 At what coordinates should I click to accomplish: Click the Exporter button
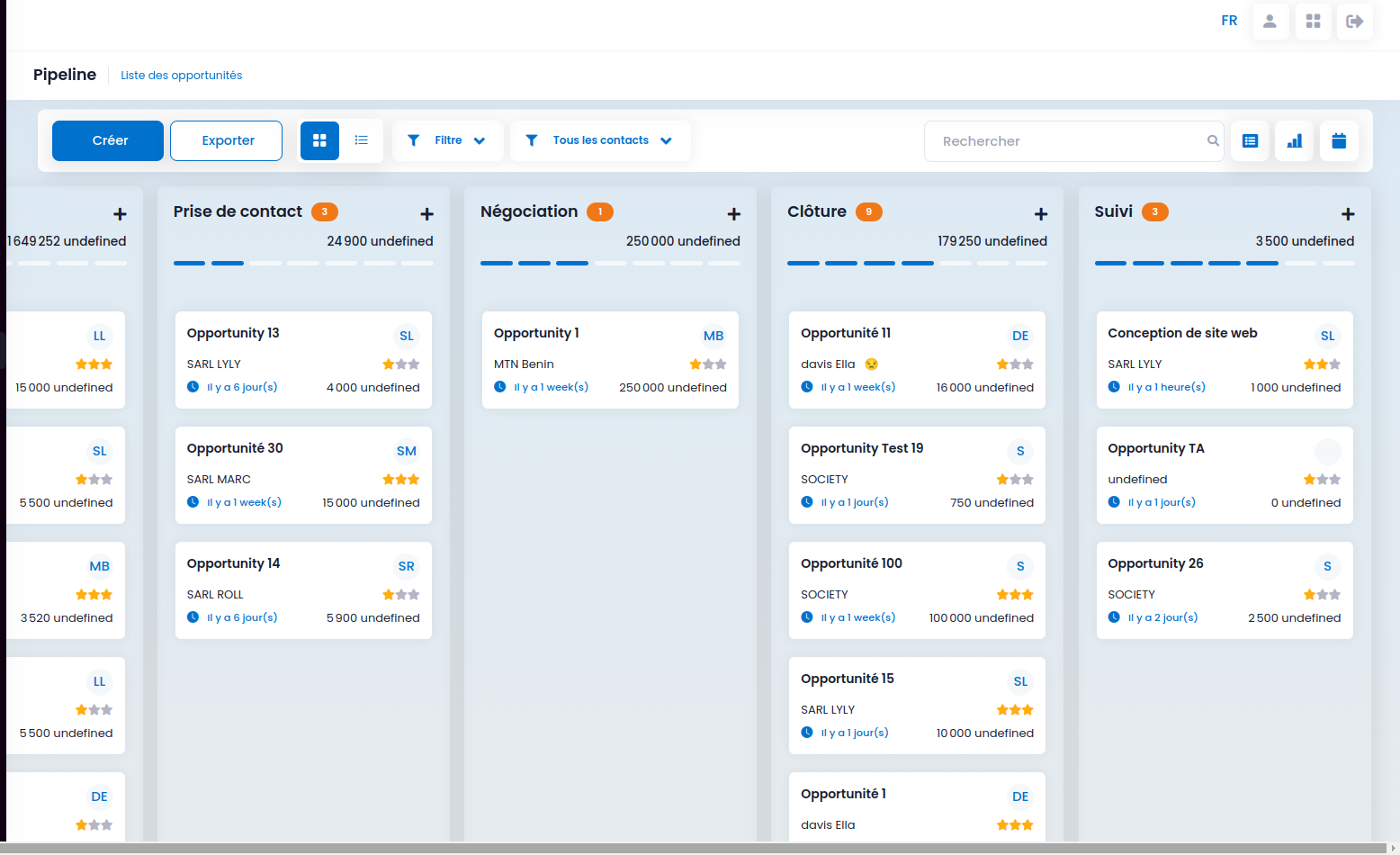click(226, 140)
